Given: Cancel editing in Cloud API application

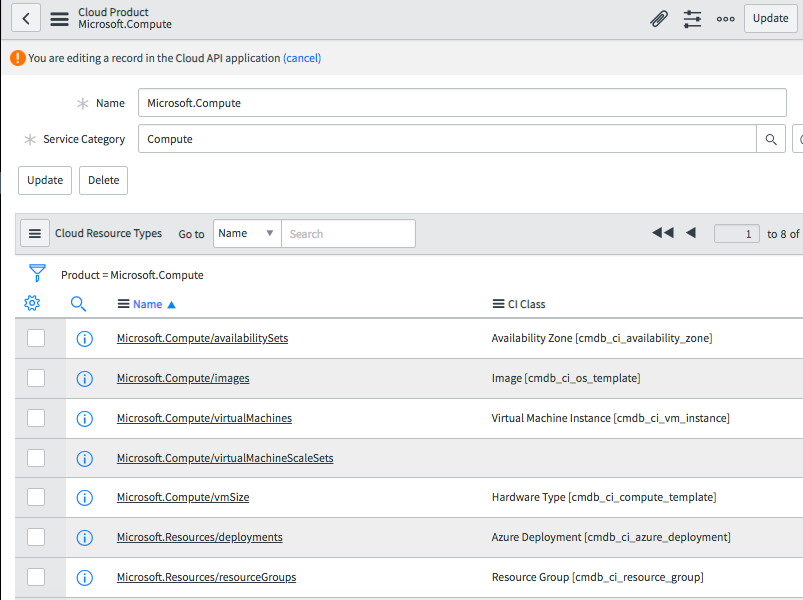Looking at the screenshot, I should click(x=302, y=58).
